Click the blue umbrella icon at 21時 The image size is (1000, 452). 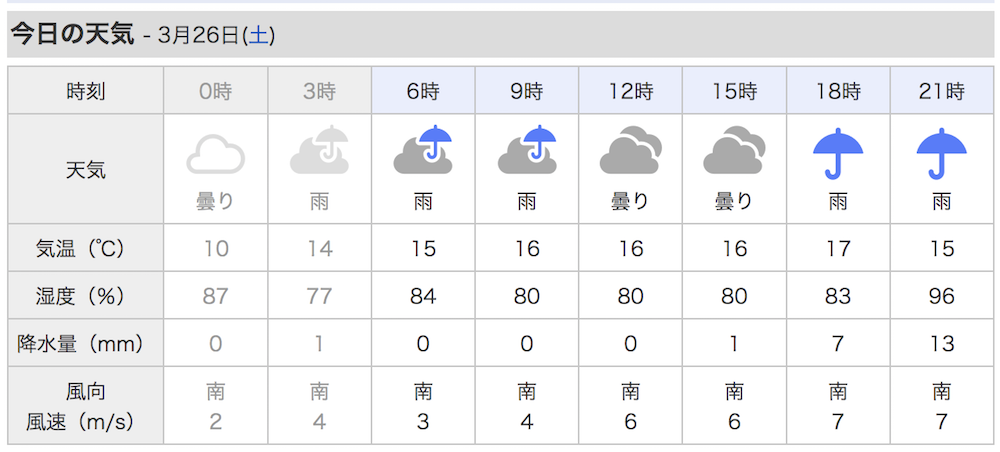click(942, 153)
